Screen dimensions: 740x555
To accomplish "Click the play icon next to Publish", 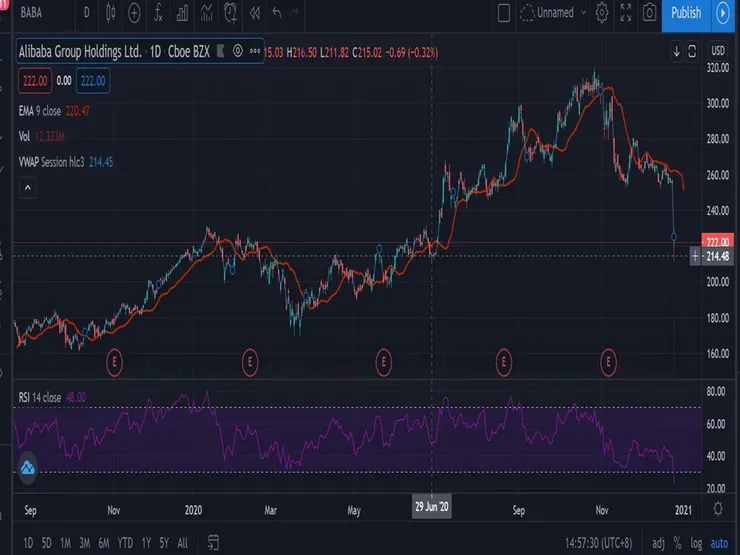I will coord(723,13).
